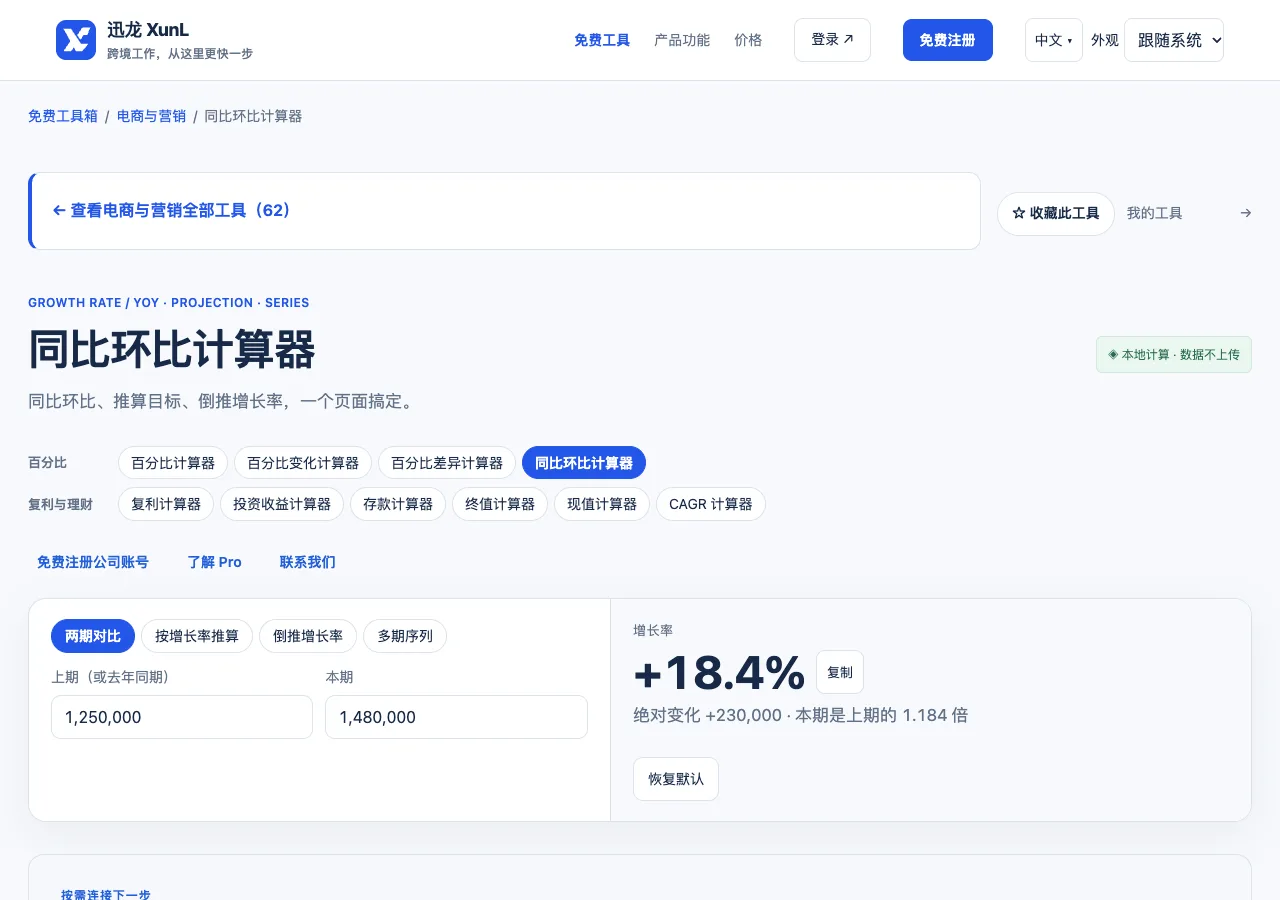Open 价格 in the top navigation
The width and height of the screenshot is (1280, 900).
(x=748, y=40)
